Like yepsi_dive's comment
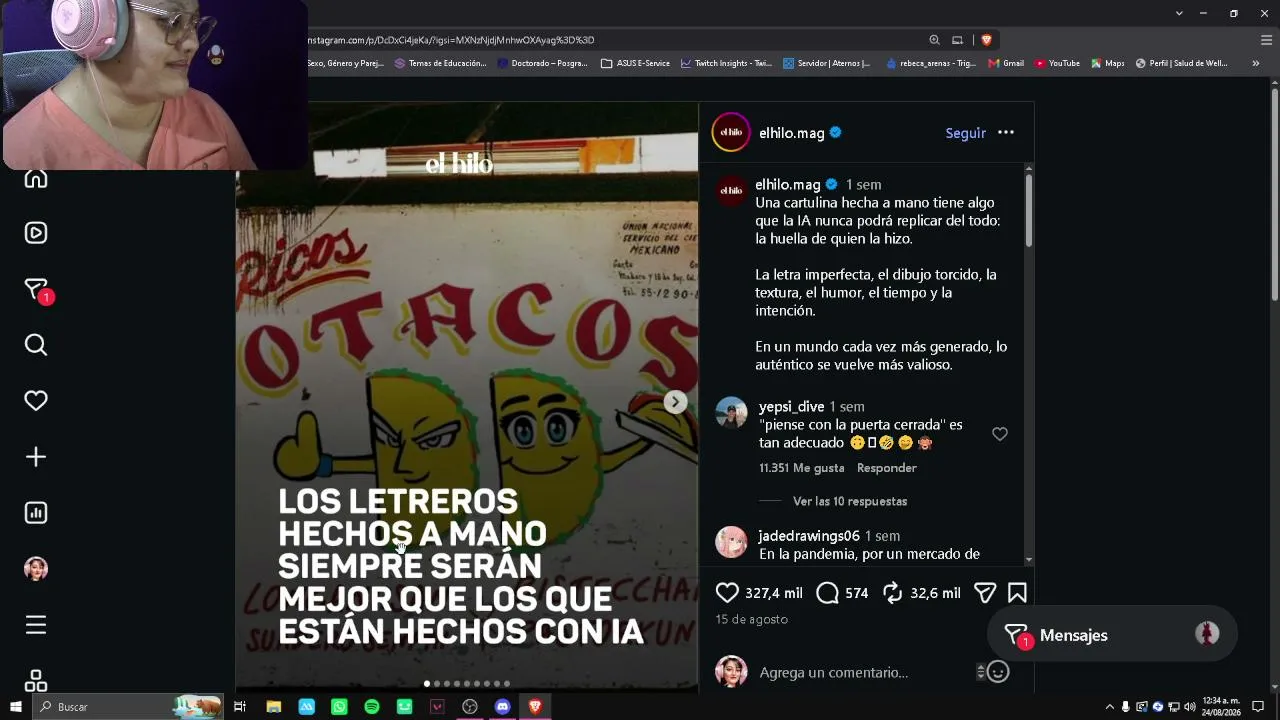Viewport: 1280px width, 720px height. 1000,434
